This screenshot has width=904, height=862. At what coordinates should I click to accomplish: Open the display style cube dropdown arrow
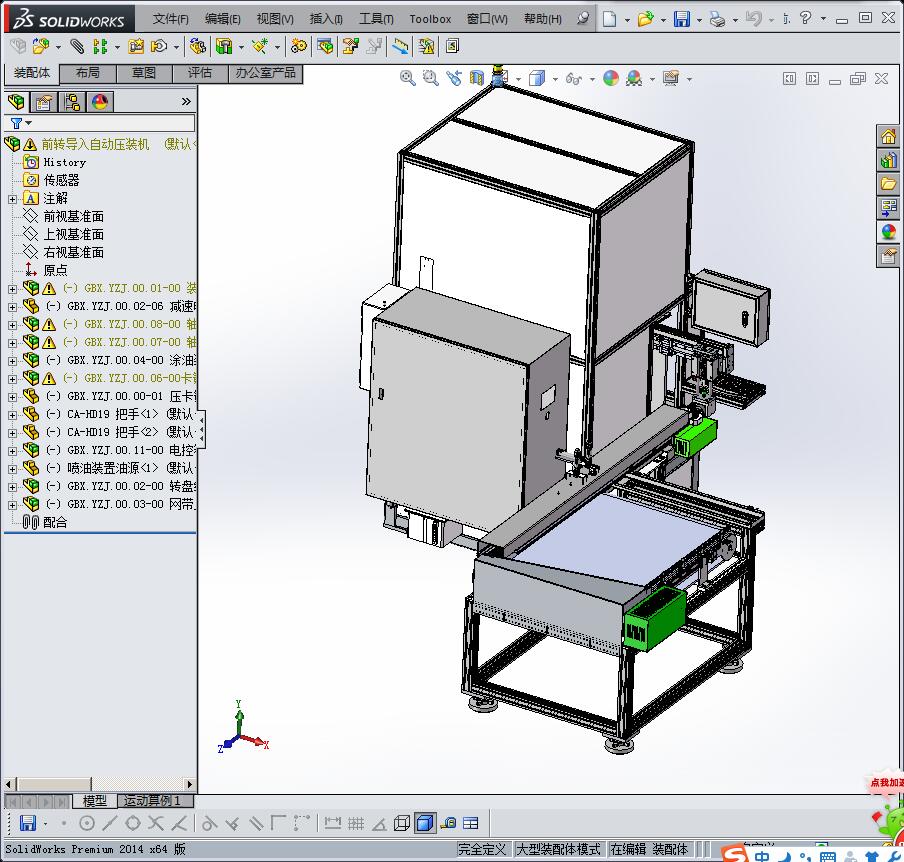coord(555,79)
